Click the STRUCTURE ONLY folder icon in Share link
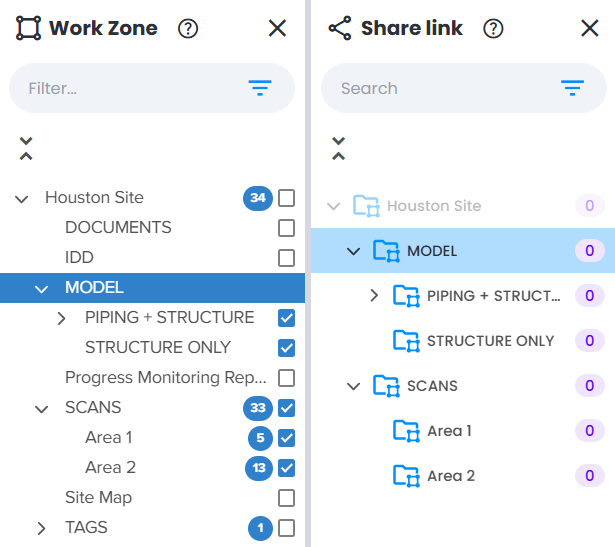Screen dimensions: 615x547 [x=406, y=341]
